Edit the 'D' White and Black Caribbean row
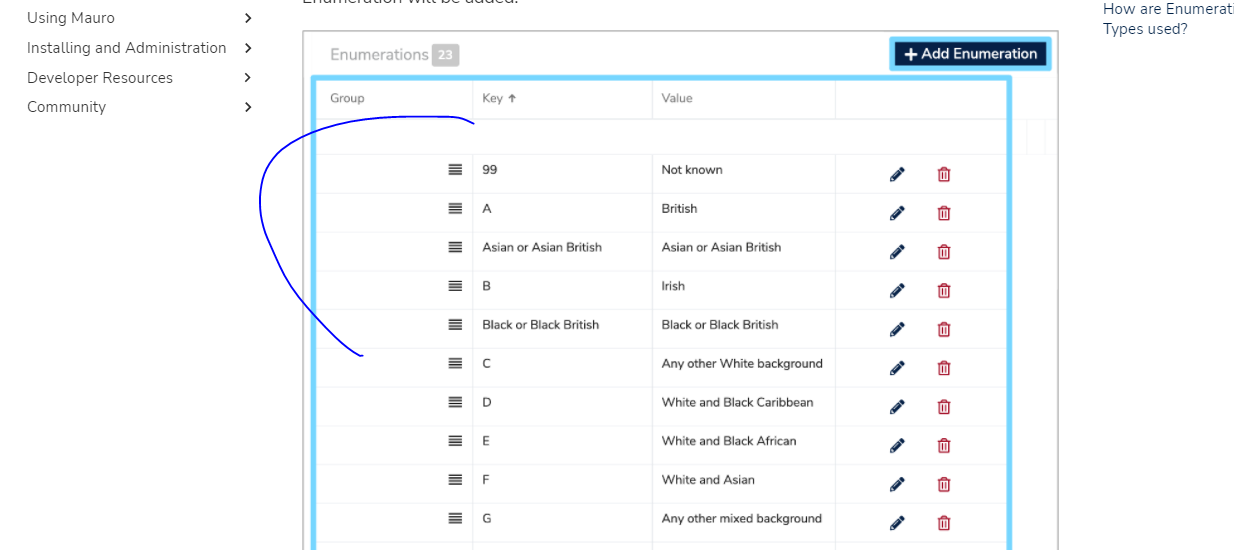This screenshot has width=1234, height=550. [897, 407]
